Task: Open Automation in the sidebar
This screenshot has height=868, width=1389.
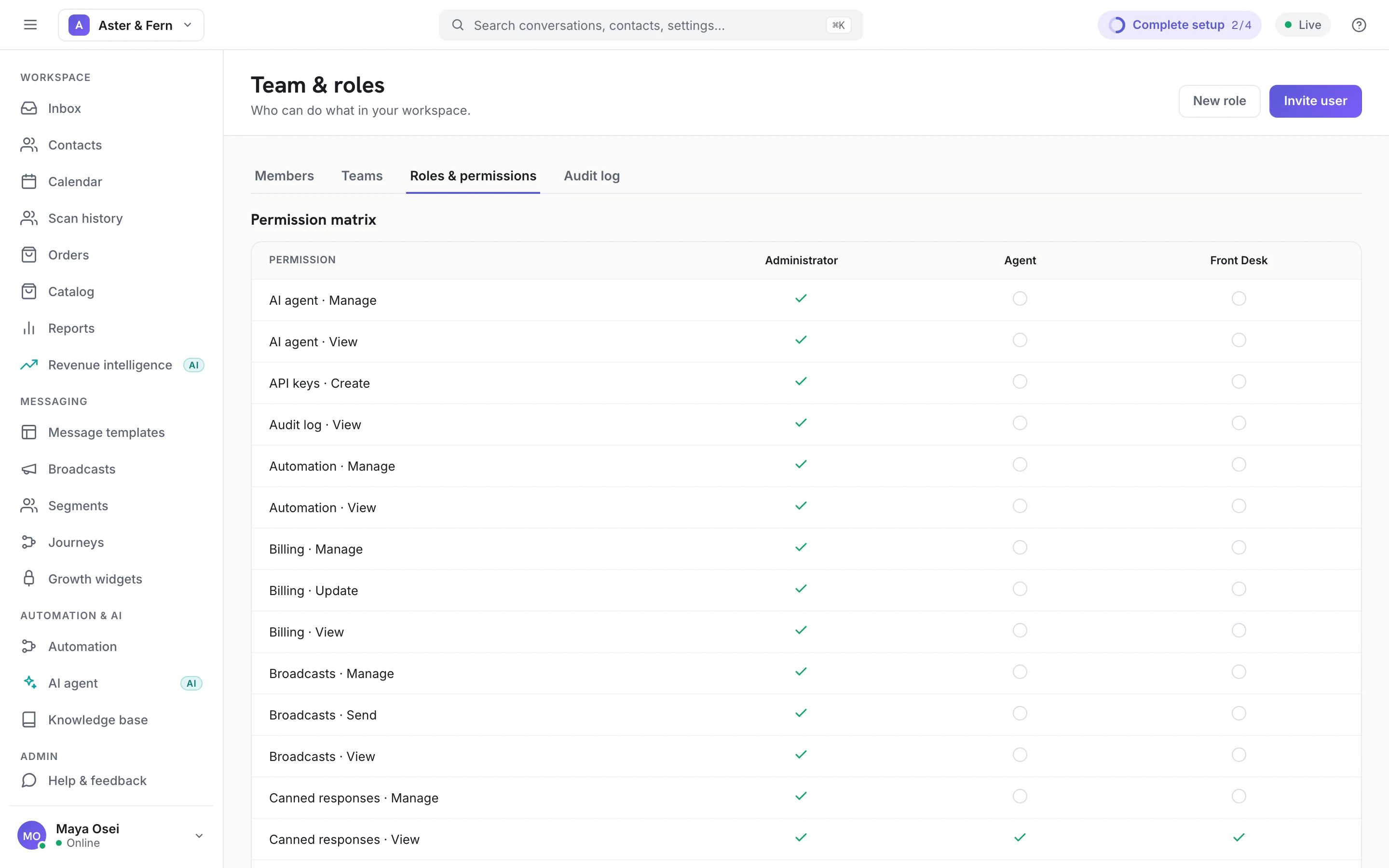Action: coord(111,646)
